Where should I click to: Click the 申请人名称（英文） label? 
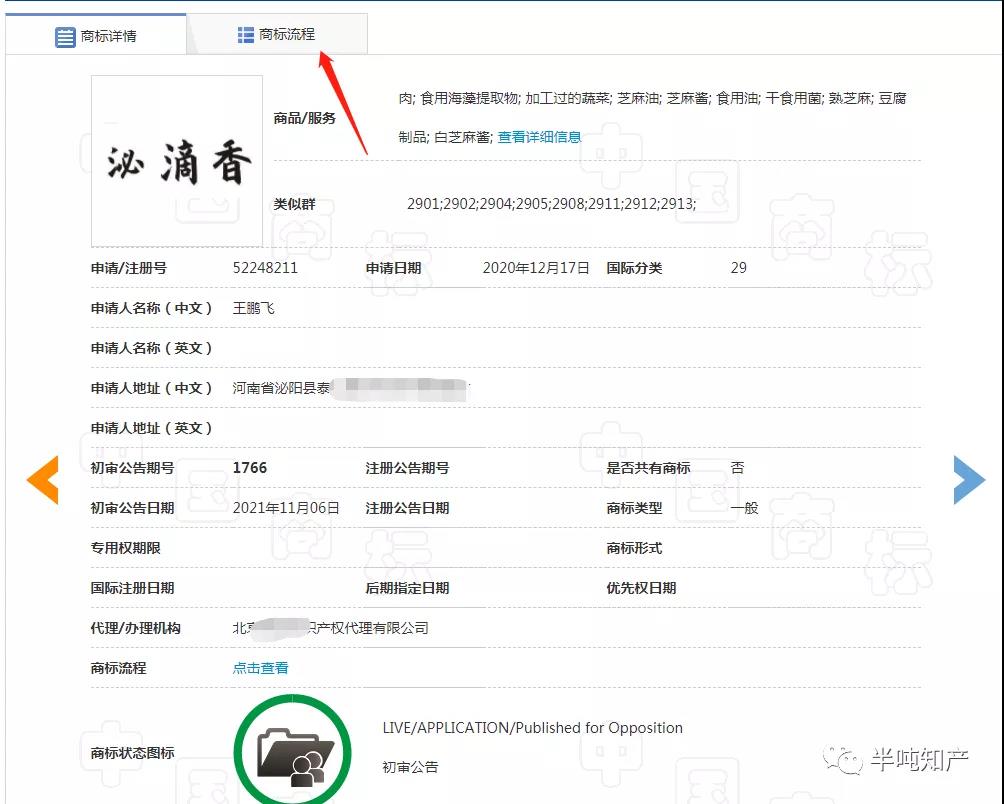(x=151, y=348)
